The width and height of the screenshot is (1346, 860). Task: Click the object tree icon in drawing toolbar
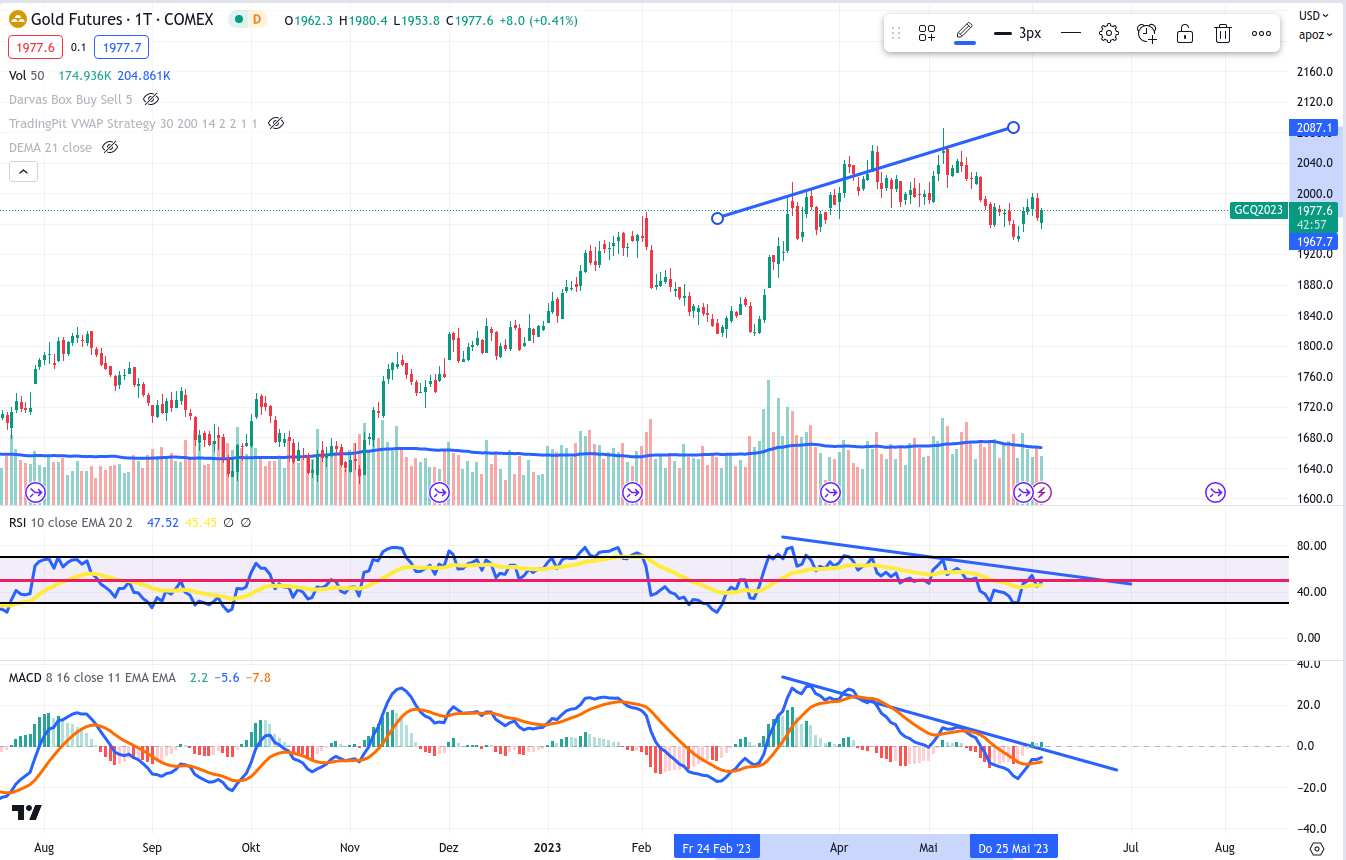pos(926,32)
